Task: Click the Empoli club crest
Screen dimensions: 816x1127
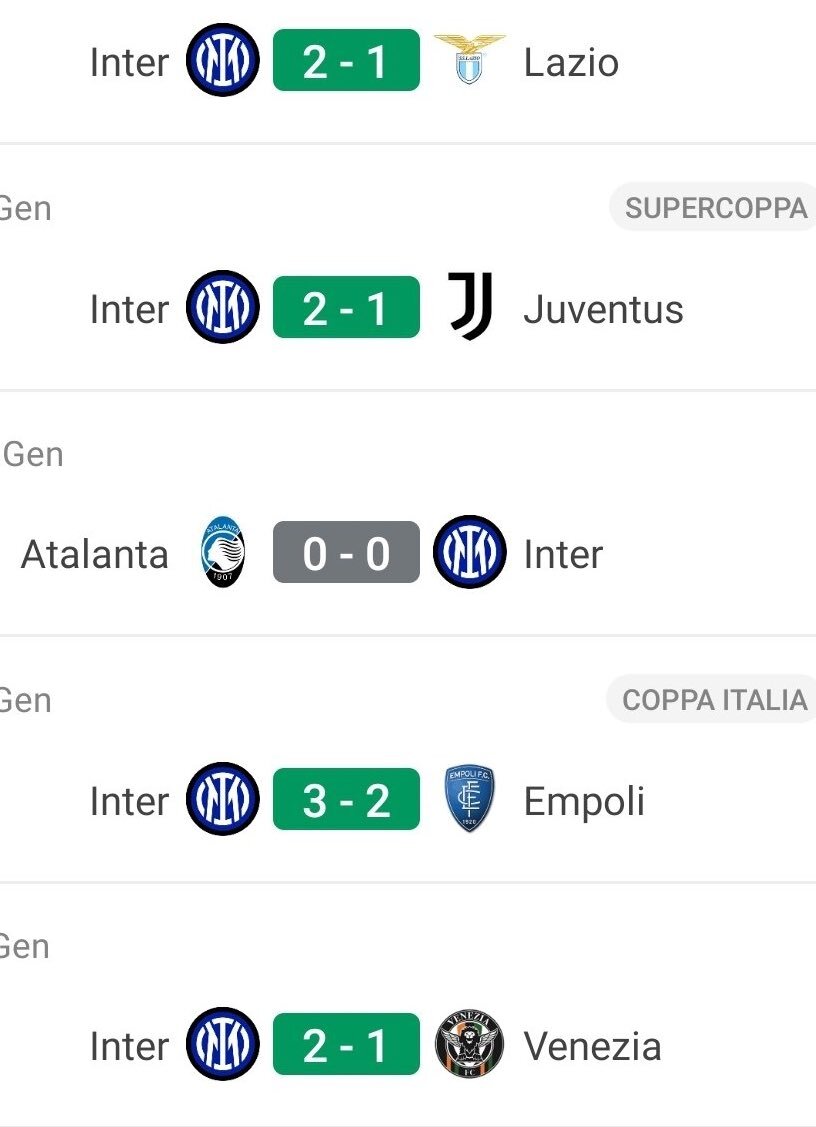Action: pos(469,798)
